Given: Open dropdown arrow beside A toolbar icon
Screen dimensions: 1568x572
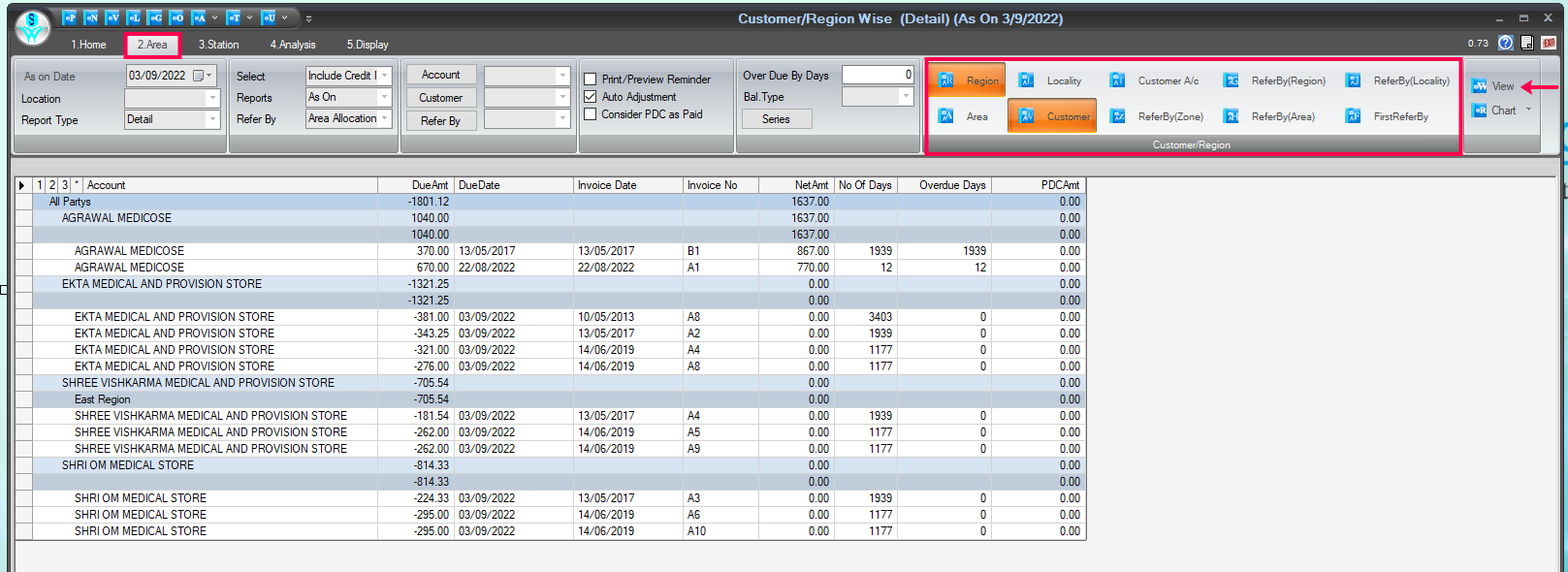Looking at the screenshot, I should tap(215, 17).
